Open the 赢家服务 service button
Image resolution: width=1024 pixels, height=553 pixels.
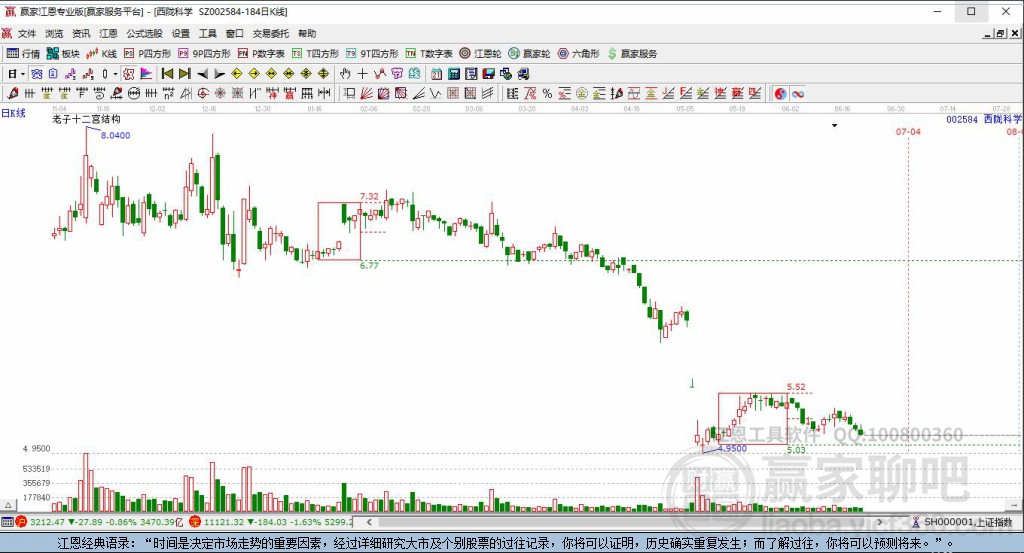pos(632,54)
